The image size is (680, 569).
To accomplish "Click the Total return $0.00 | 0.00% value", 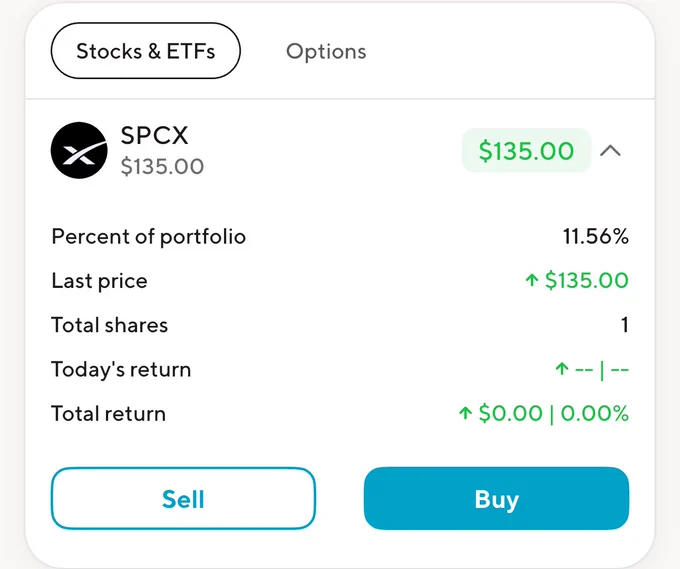I will click(554, 413).
